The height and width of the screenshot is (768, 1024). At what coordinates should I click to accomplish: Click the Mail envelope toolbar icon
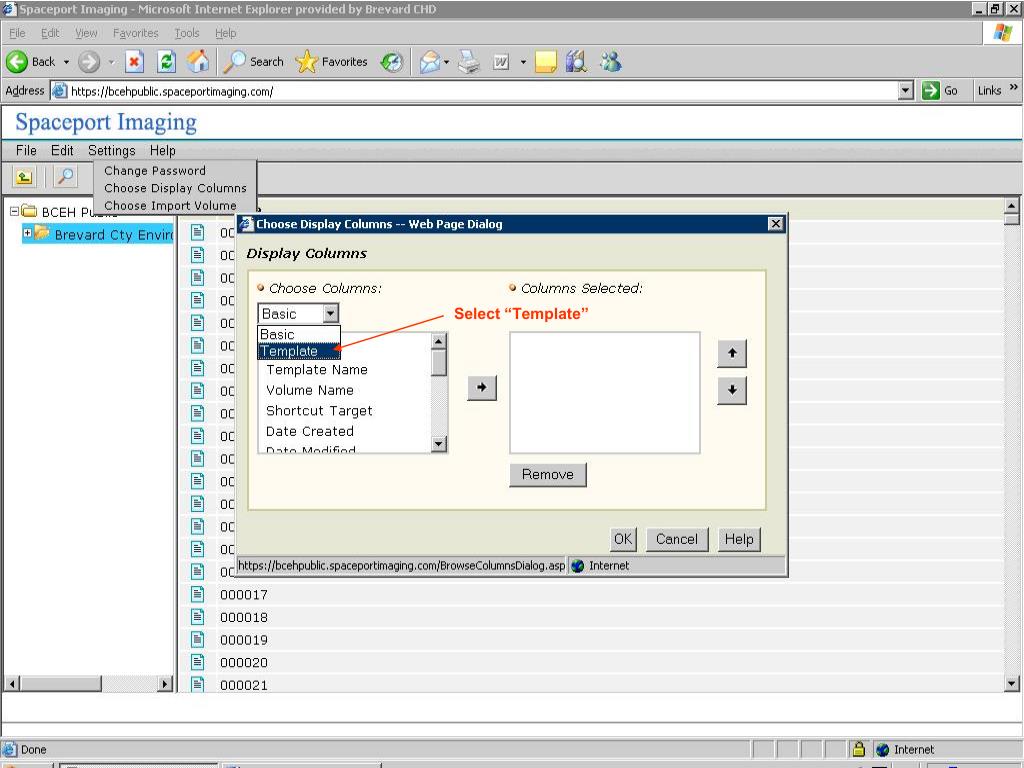[x=429, y=62]
